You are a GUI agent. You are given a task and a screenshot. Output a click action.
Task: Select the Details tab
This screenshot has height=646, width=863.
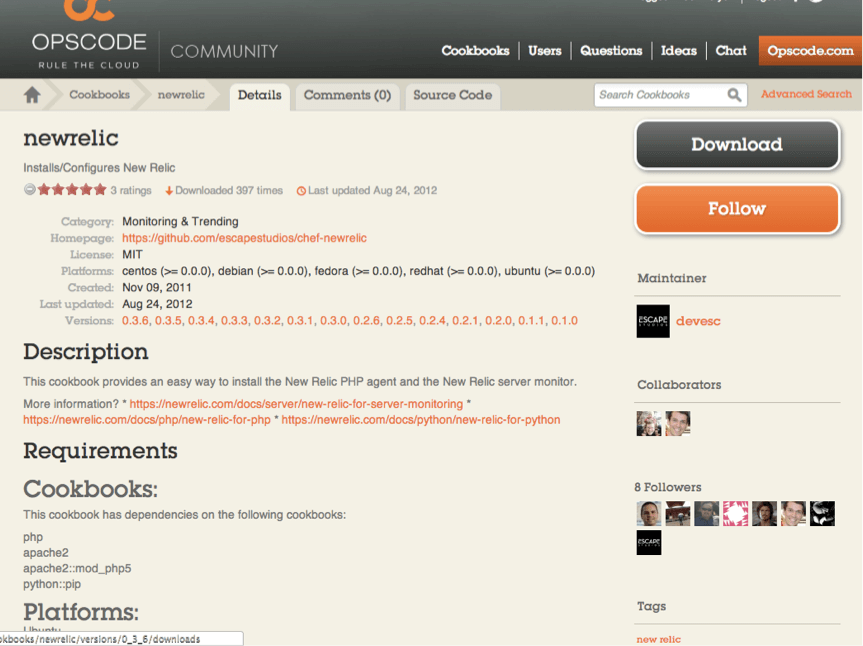pyautogui.click(x=259, y=95)
